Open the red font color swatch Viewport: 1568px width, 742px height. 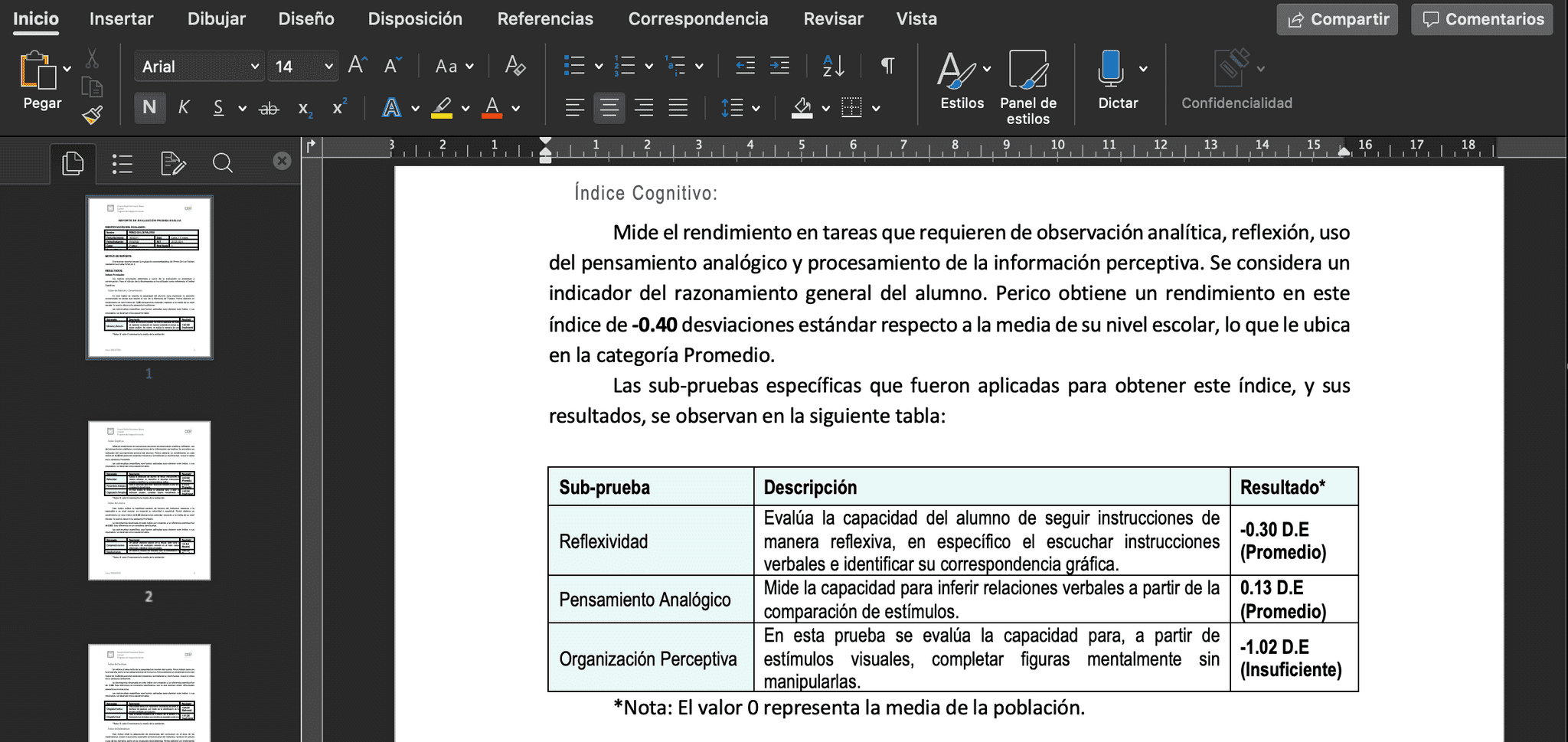[493, 107]
